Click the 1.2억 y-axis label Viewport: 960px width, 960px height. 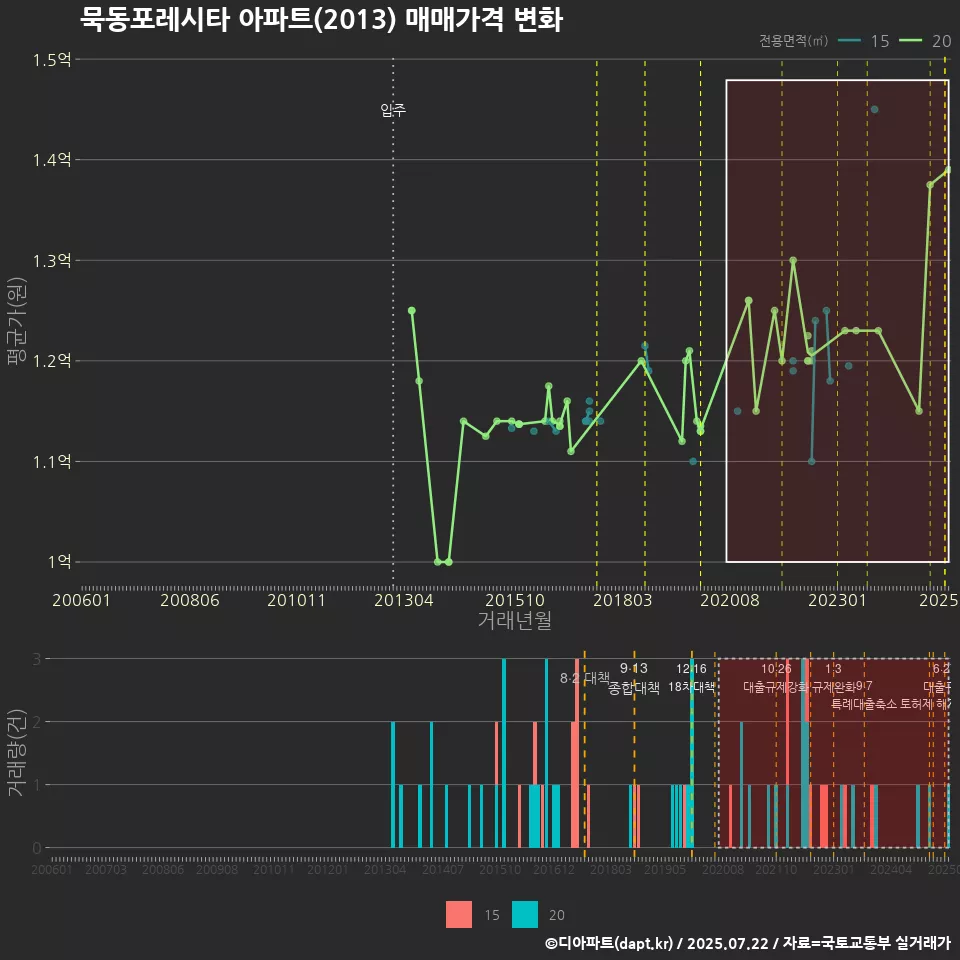52,361
